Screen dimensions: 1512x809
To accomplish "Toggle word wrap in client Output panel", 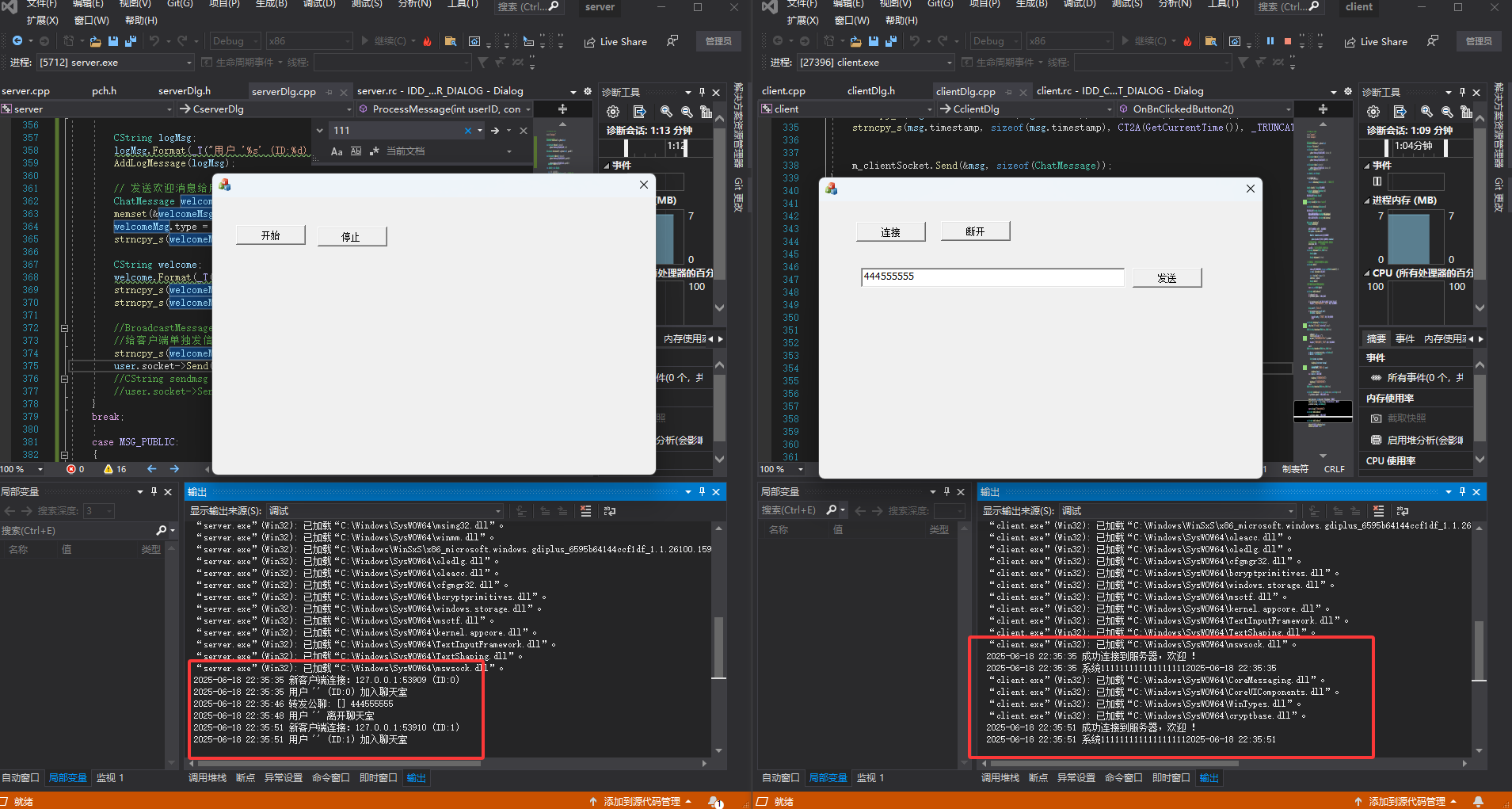I will pyautogui.click(x=1403, y=511).
